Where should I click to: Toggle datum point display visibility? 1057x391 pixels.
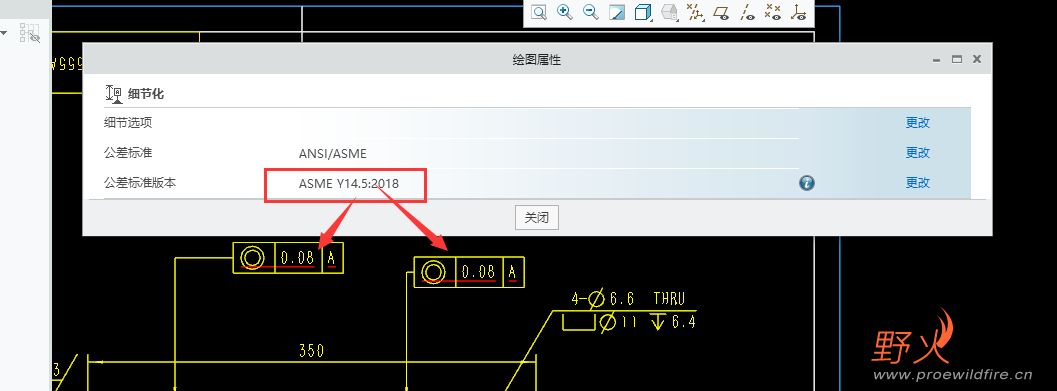(x=773, y=12)
